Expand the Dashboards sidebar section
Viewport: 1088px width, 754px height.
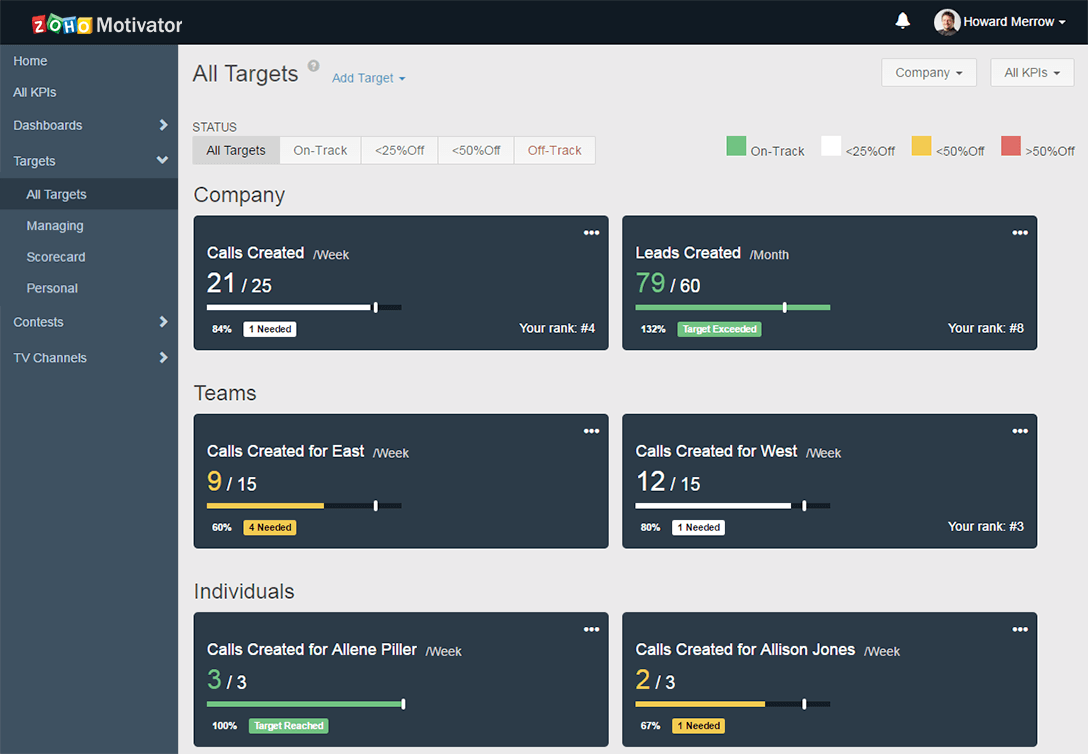pos(90,125)
